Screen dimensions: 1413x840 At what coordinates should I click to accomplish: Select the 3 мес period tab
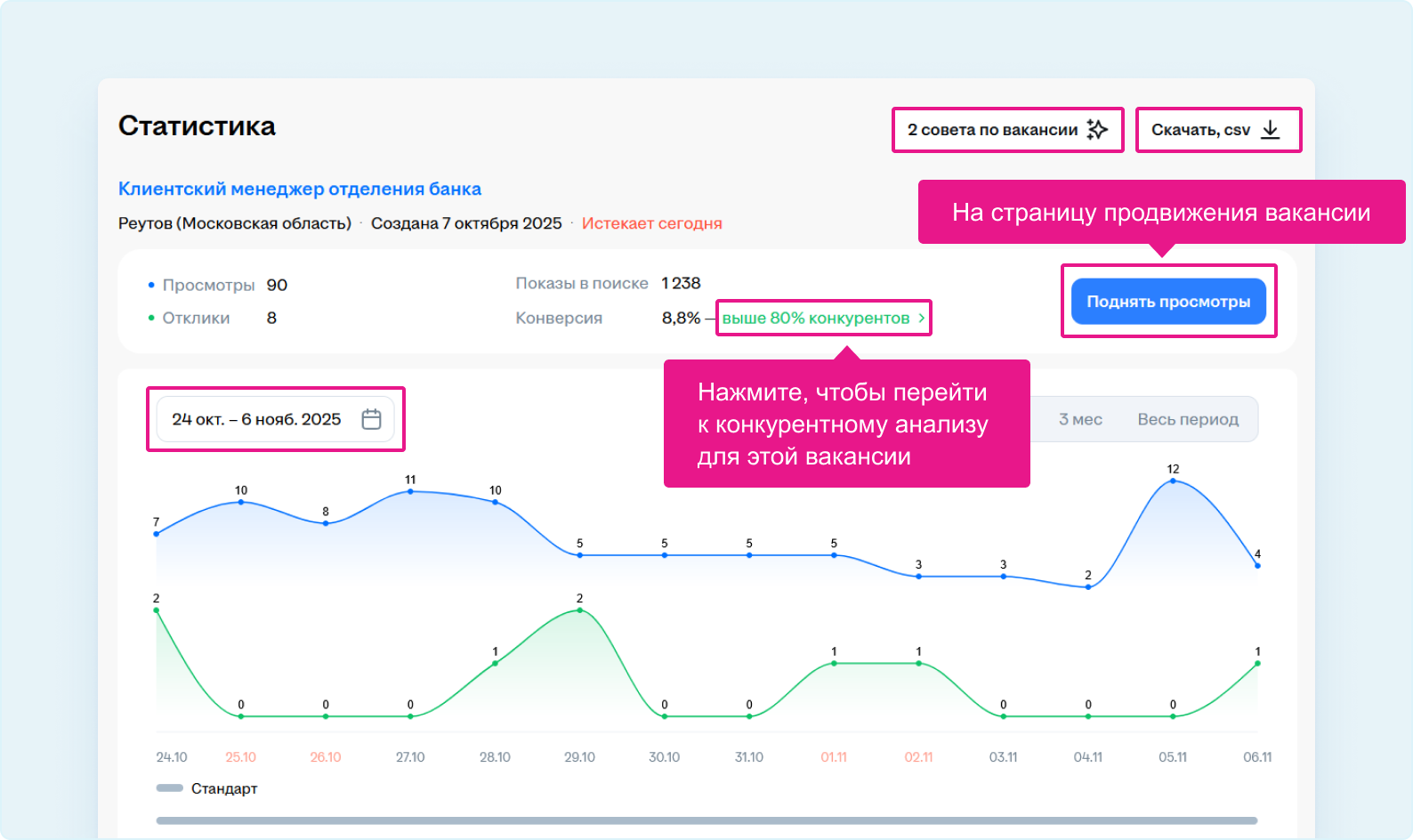coord(1080,419)
